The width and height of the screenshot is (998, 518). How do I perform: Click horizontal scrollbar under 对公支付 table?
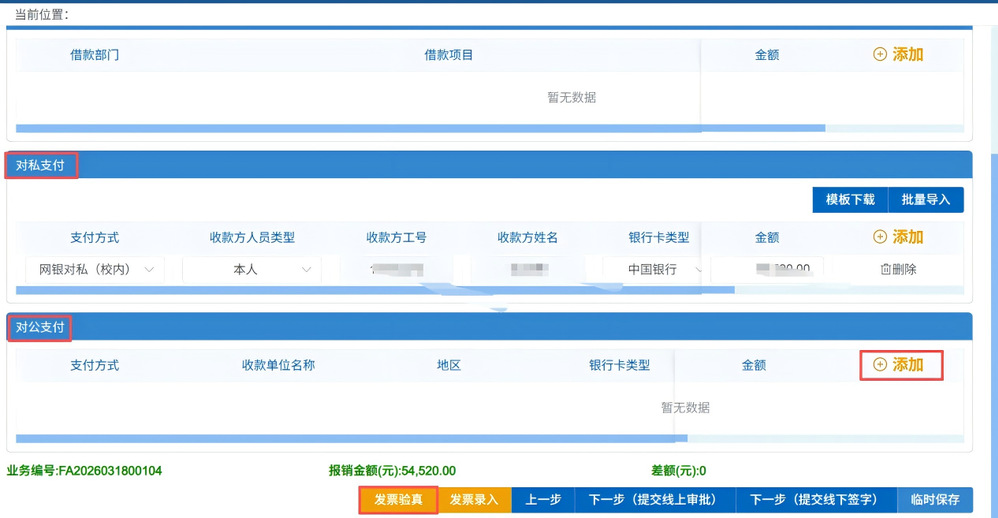tap(350, 438)
